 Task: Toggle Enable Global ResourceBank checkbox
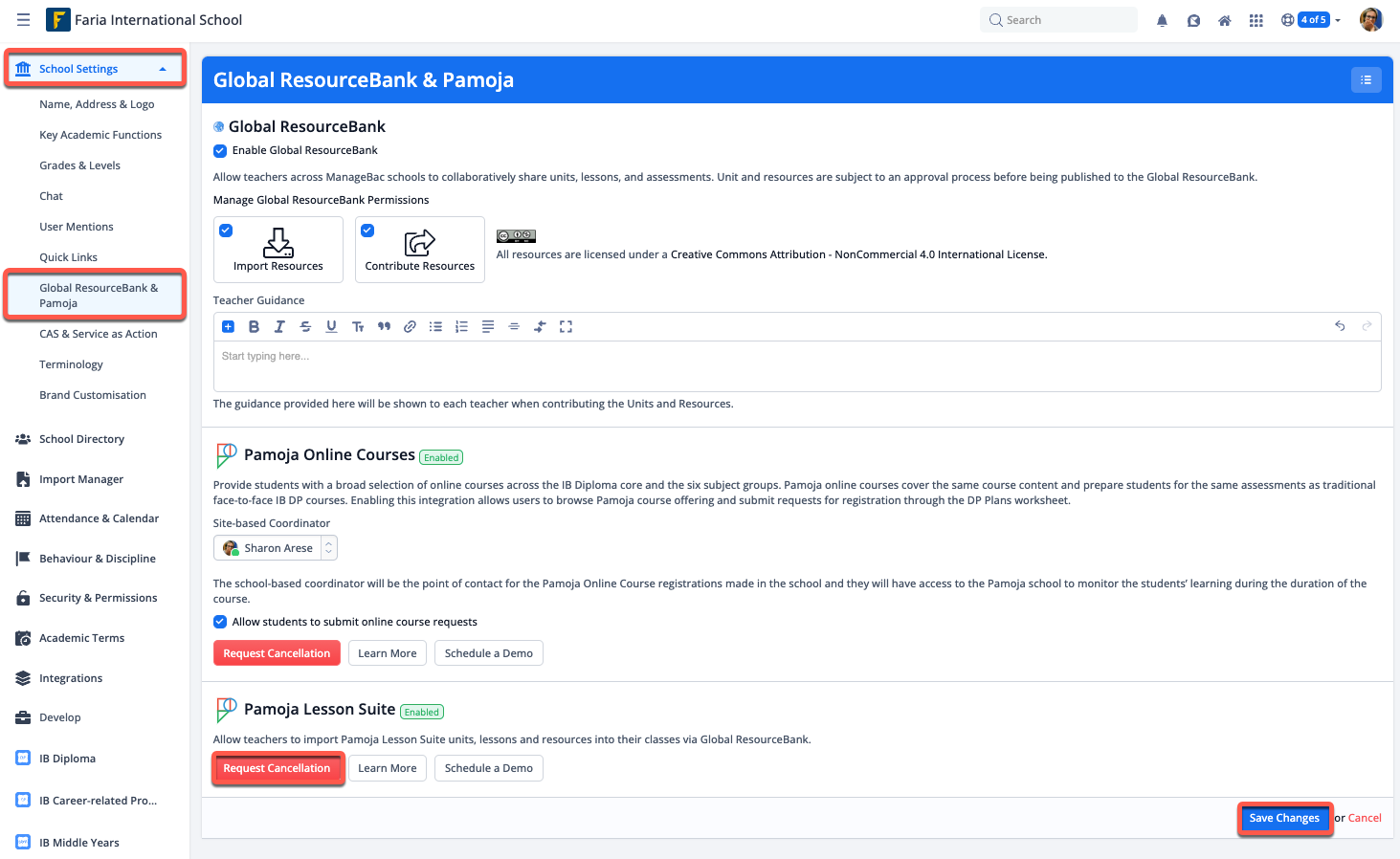click(220, 150)
